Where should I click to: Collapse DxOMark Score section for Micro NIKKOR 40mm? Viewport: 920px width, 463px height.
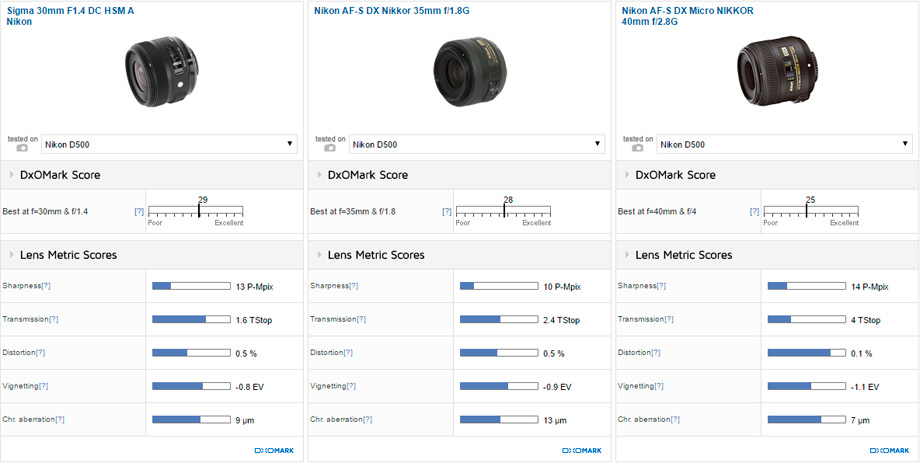pos(767,175)
